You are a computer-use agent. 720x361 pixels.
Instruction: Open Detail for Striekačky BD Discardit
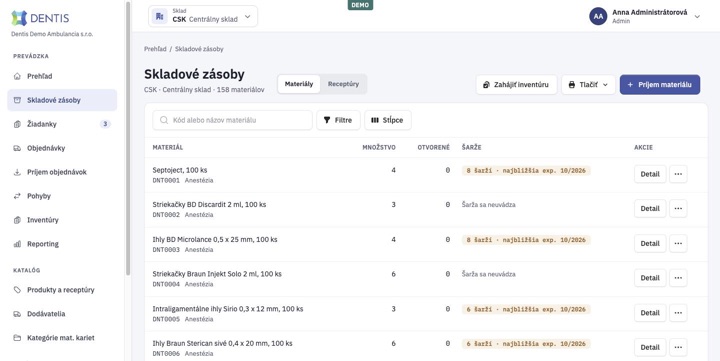tap(650, 209)
